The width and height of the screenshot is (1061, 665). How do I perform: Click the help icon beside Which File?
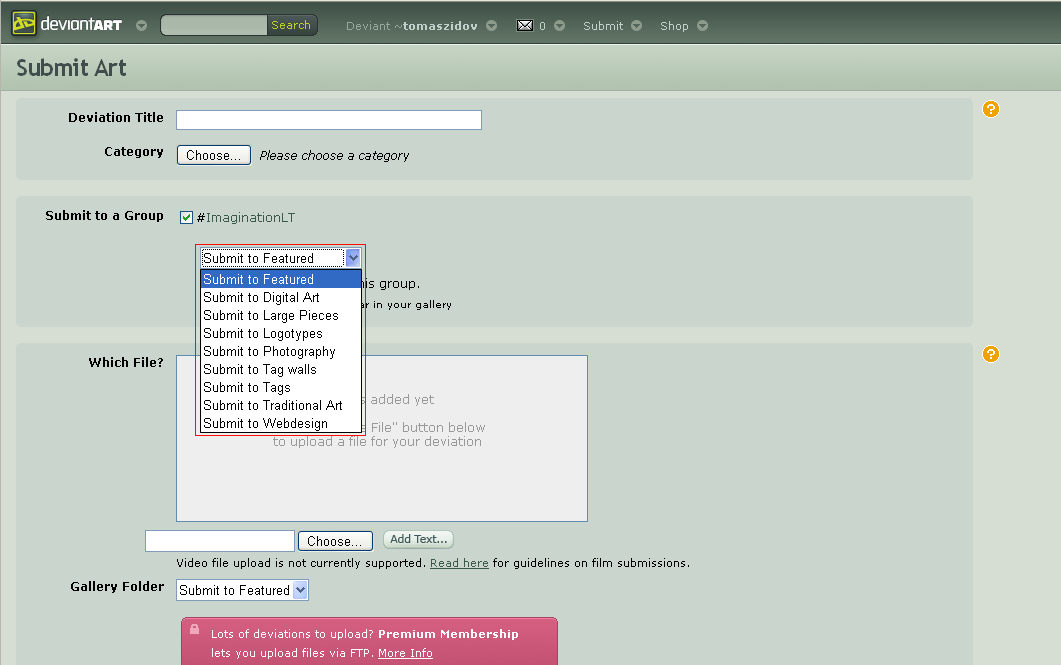pyautogui.click(x=991, y=354)
